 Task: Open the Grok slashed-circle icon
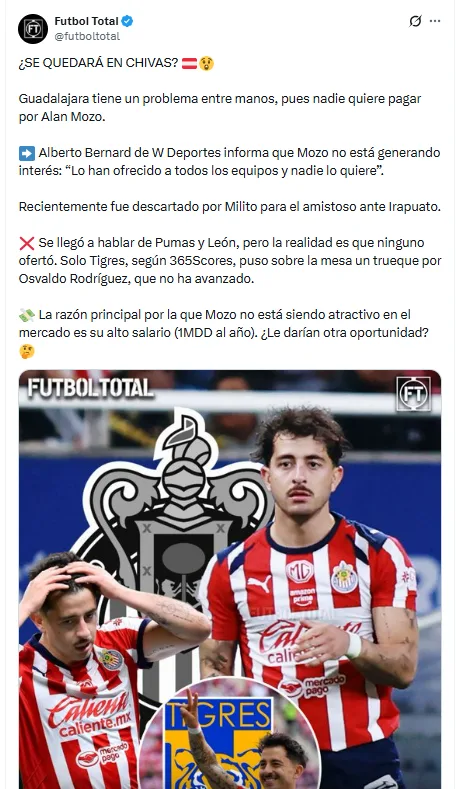pyautogui.click(x=415, y=21)
